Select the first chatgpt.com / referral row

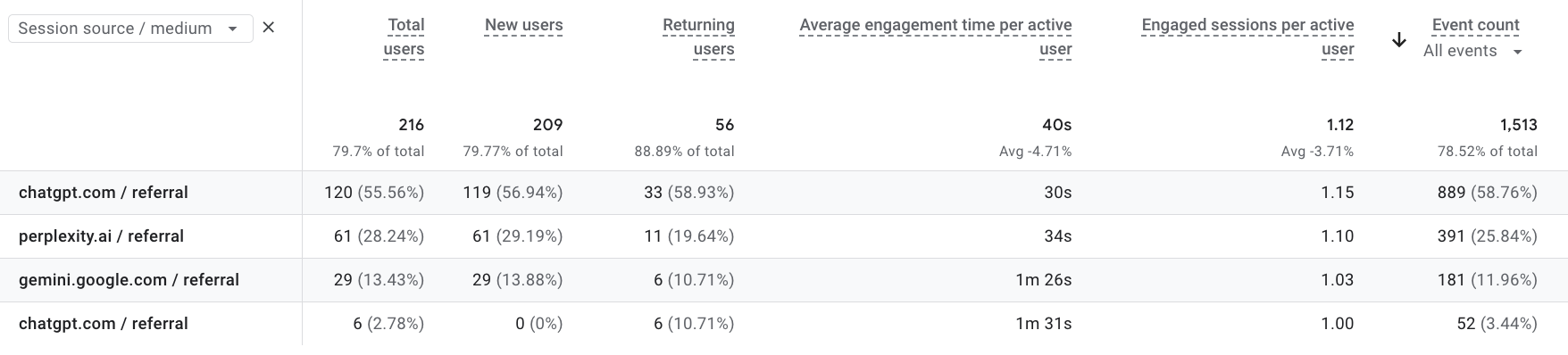[784, 193]
